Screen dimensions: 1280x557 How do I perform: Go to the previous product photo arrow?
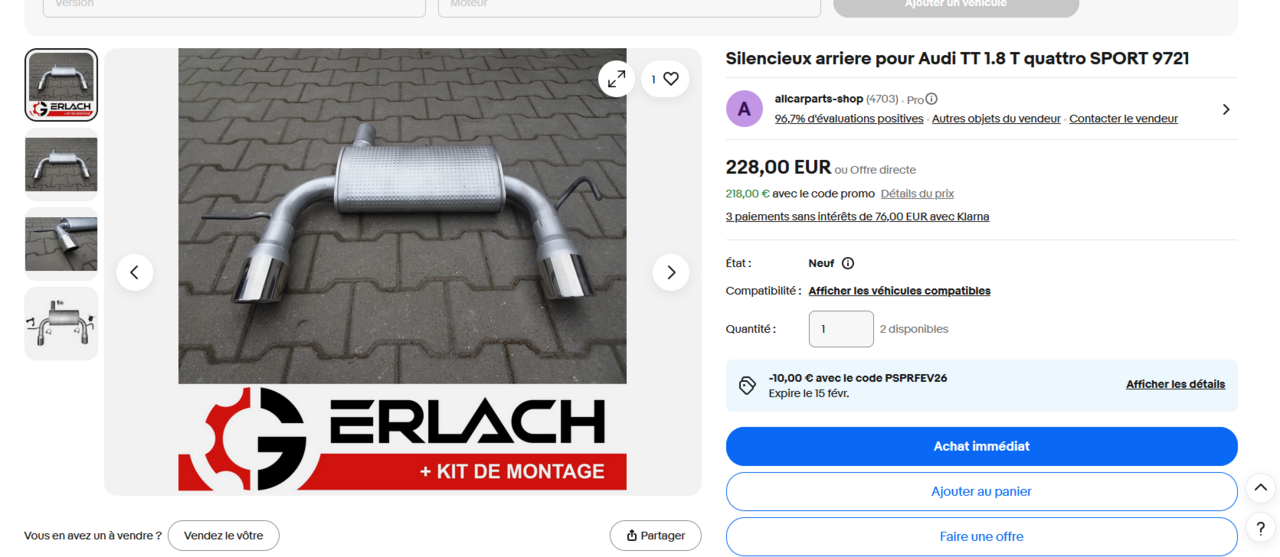pyautogui.click(x=135, y=272)
